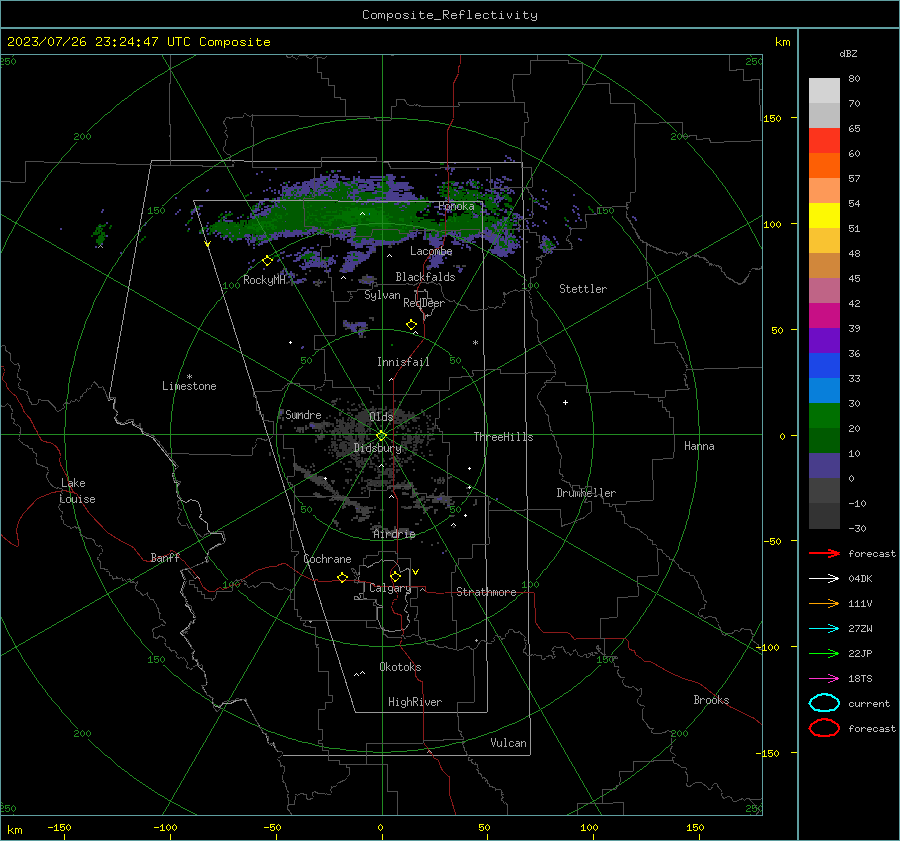Click the Innisfail label

(x=403, y=362)
